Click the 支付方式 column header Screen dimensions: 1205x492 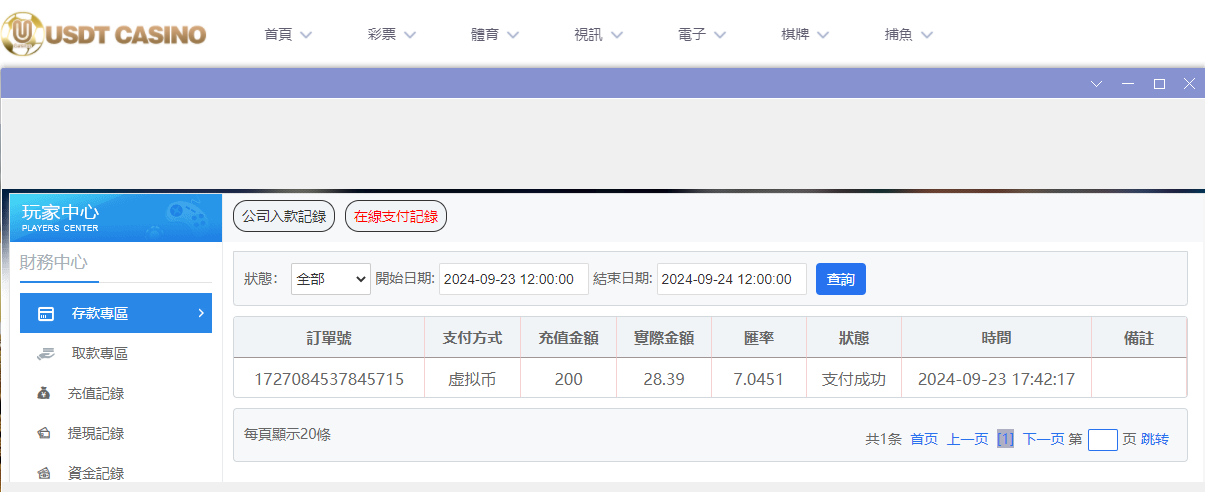click(x=473, y=338)
